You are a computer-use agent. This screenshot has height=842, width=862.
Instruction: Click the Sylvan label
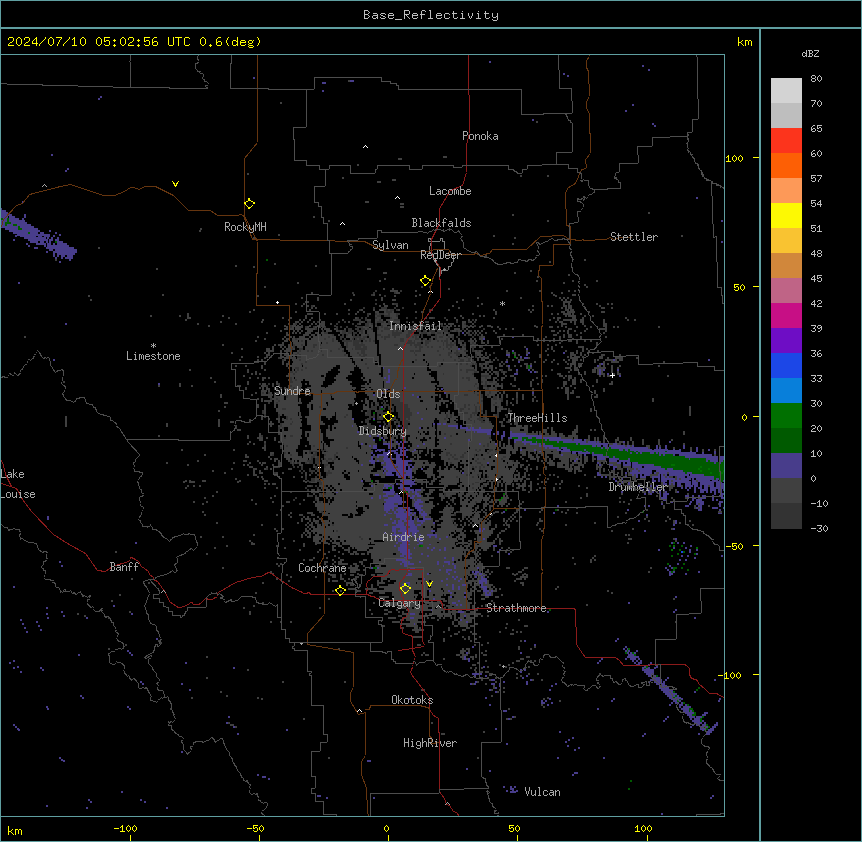coord(390,245)
